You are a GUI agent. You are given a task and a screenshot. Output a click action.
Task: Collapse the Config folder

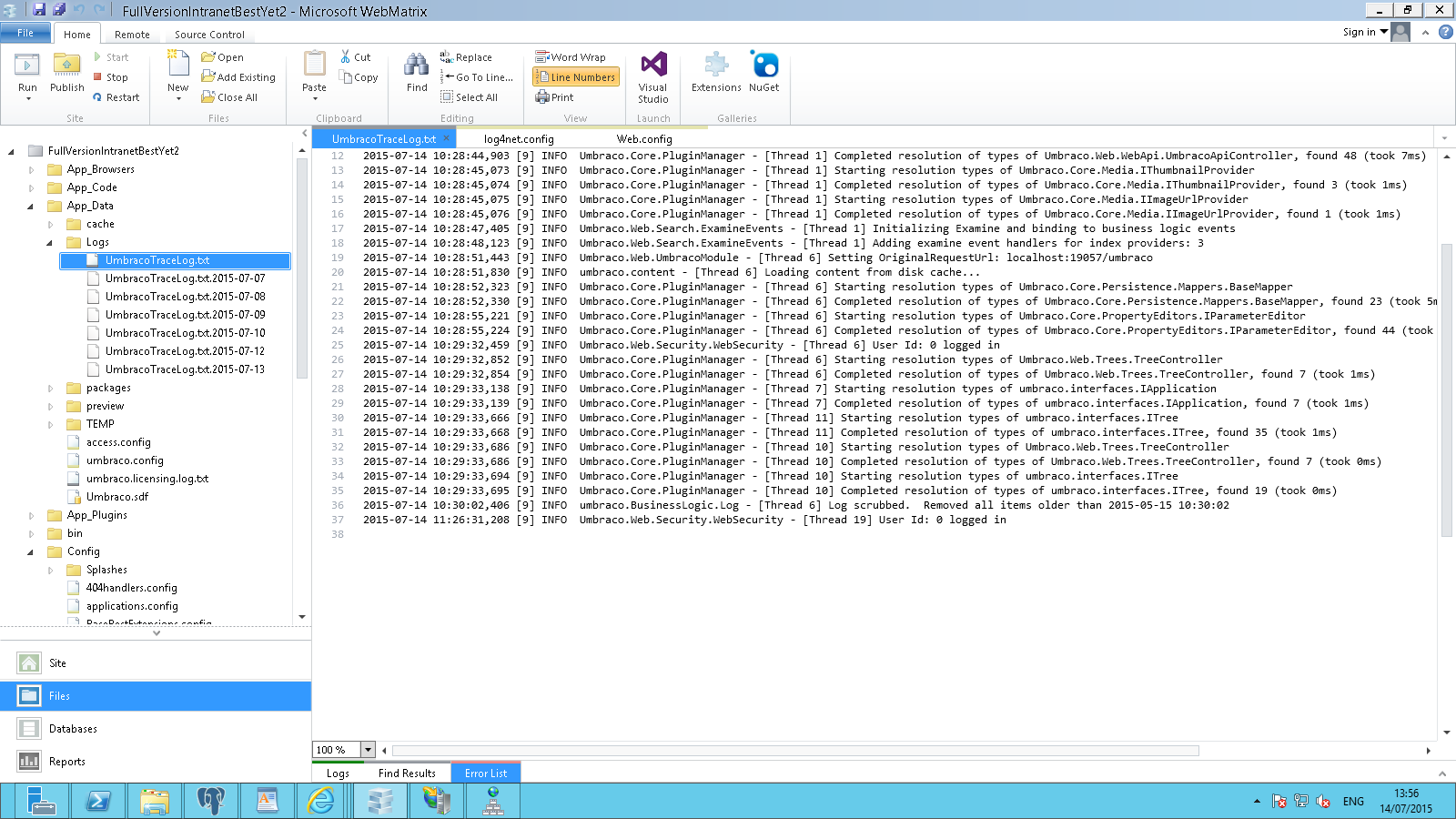pos(31,551)
